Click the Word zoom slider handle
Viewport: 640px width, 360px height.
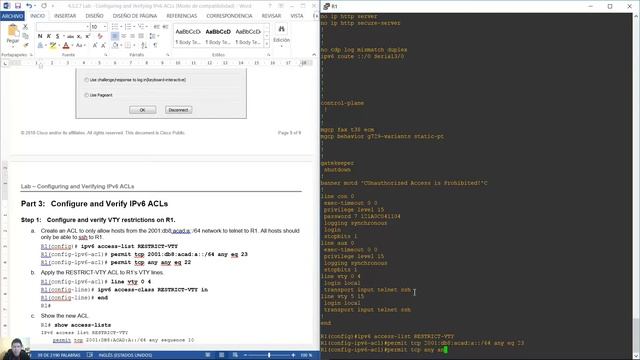point(269,355)
